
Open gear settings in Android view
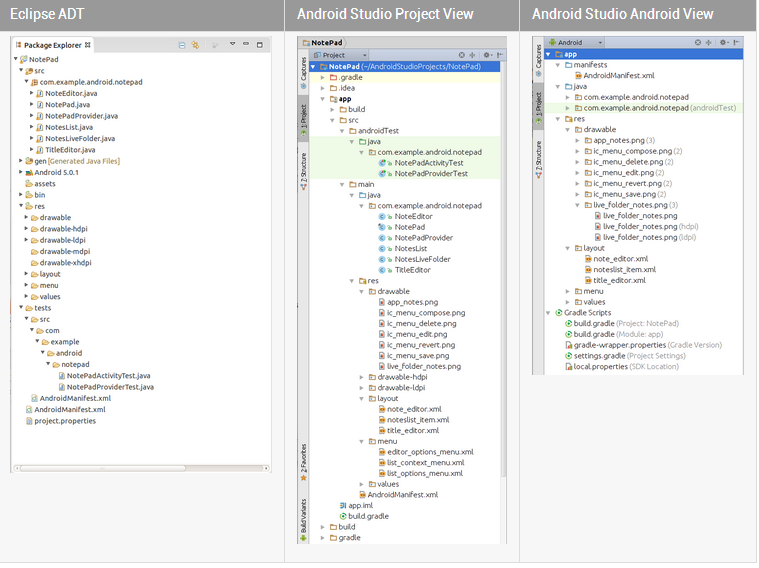[x=724, y=43]
